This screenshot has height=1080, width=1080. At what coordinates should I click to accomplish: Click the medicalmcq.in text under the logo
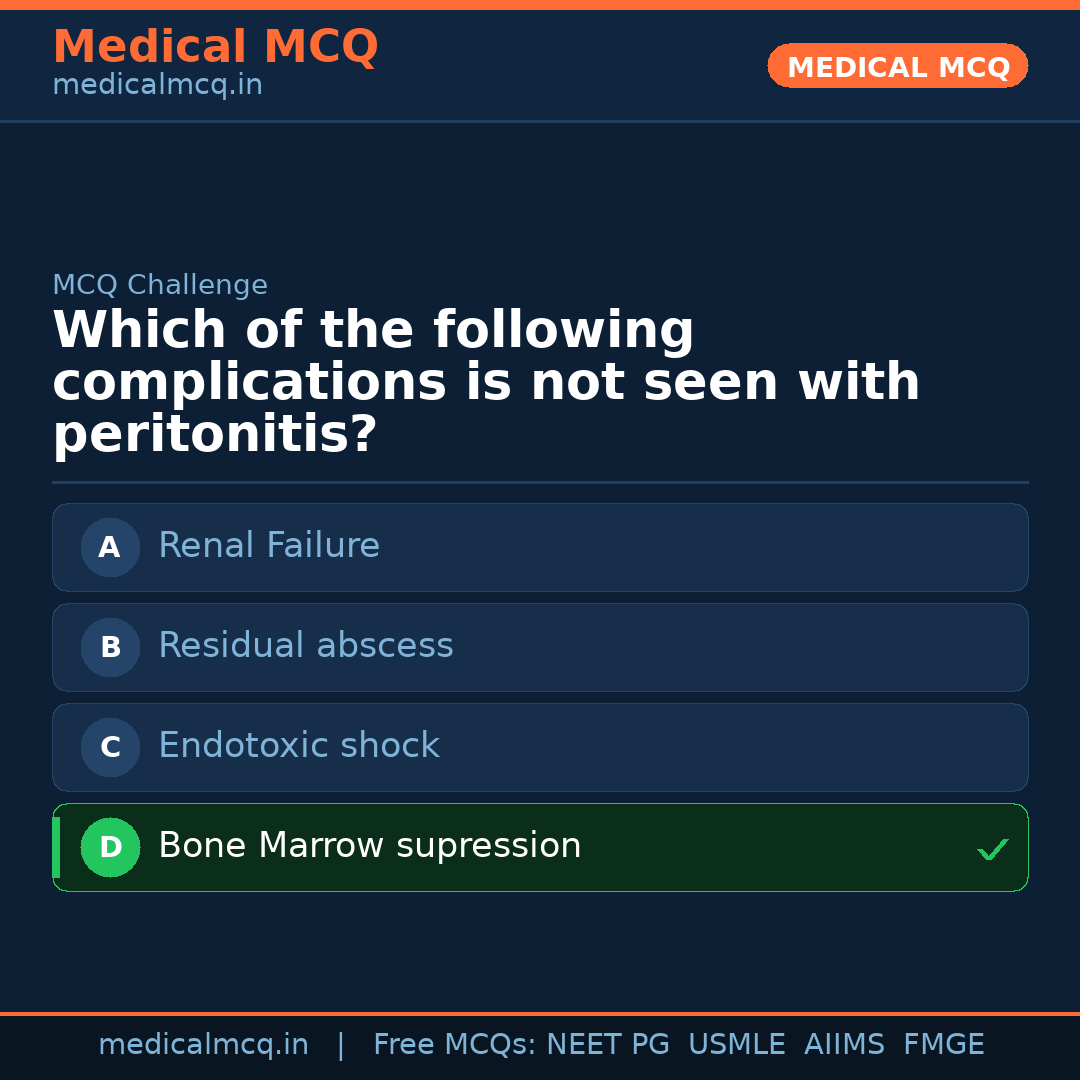click(x=157, y=84)
